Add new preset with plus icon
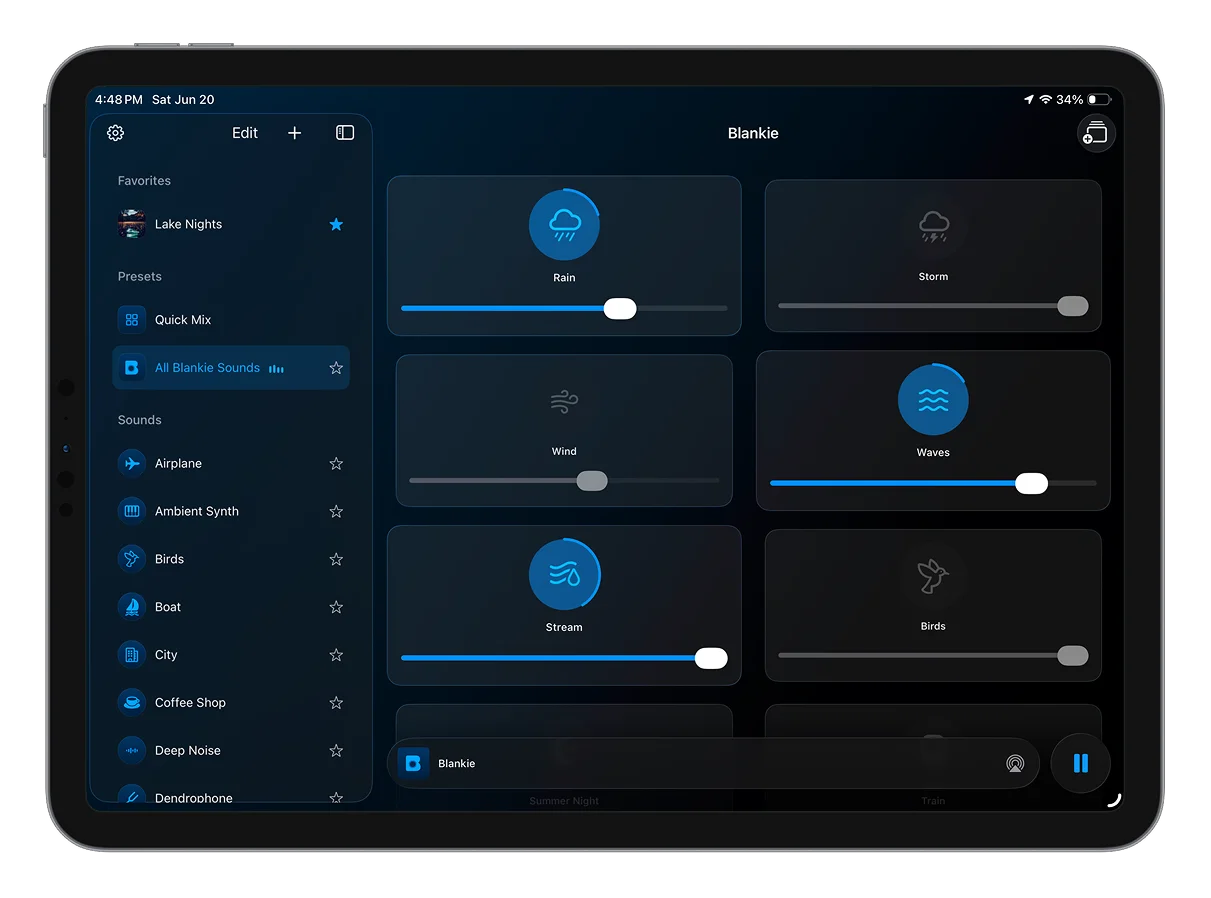1211x898 pixels. click(294, 133)
